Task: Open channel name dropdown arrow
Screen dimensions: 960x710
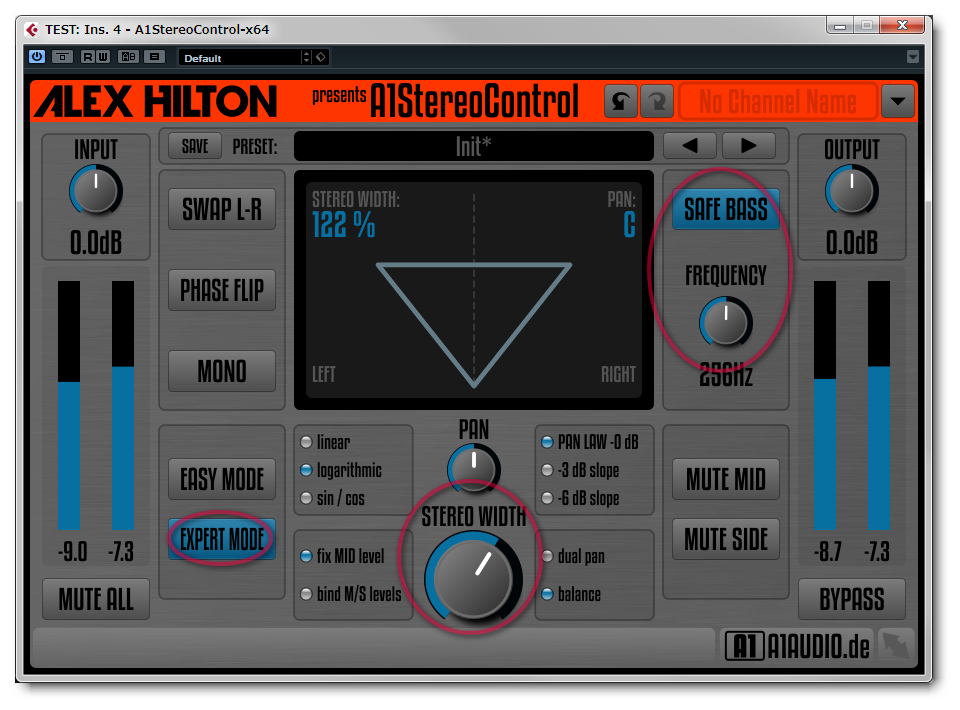Action: pyautogui.click(x=898, y=101)
